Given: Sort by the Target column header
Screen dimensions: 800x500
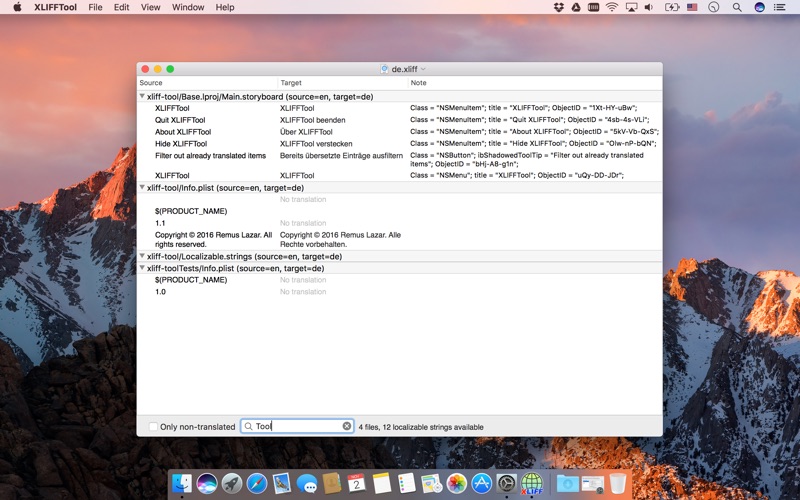Looking at the screenshot, I should (291, 83).
